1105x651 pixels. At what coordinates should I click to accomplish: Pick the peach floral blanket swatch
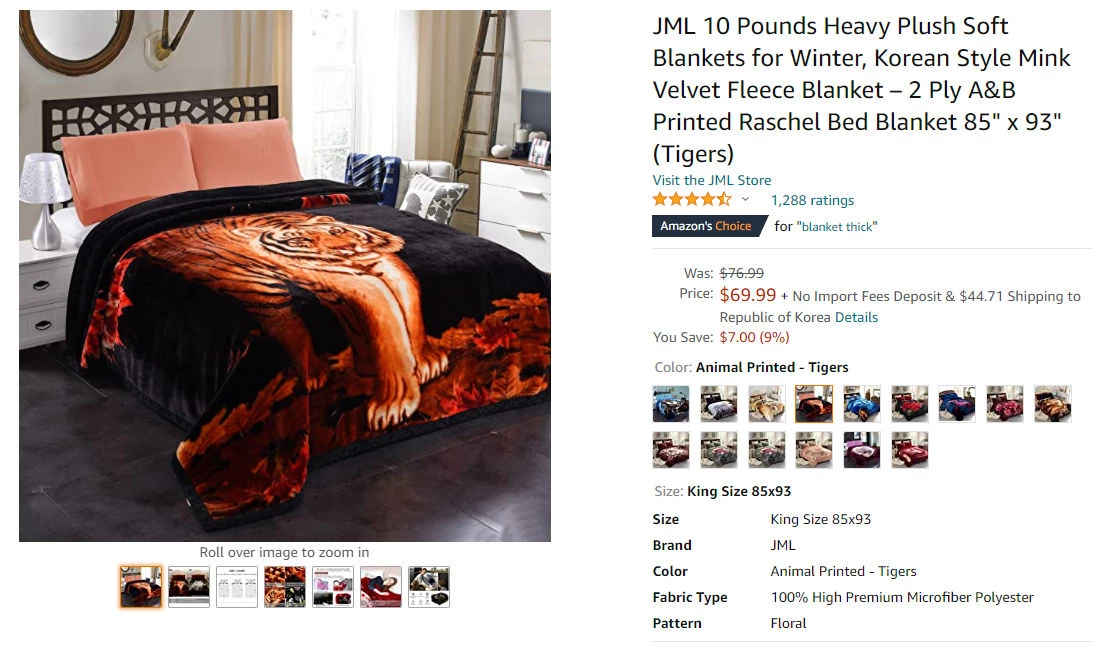coord(814,450)
